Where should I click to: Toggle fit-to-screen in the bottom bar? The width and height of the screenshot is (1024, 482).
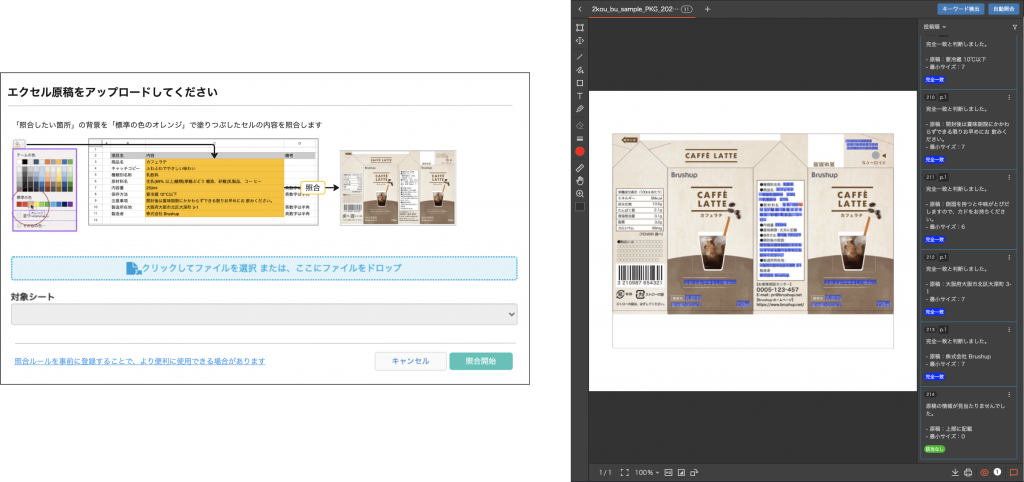624,472
